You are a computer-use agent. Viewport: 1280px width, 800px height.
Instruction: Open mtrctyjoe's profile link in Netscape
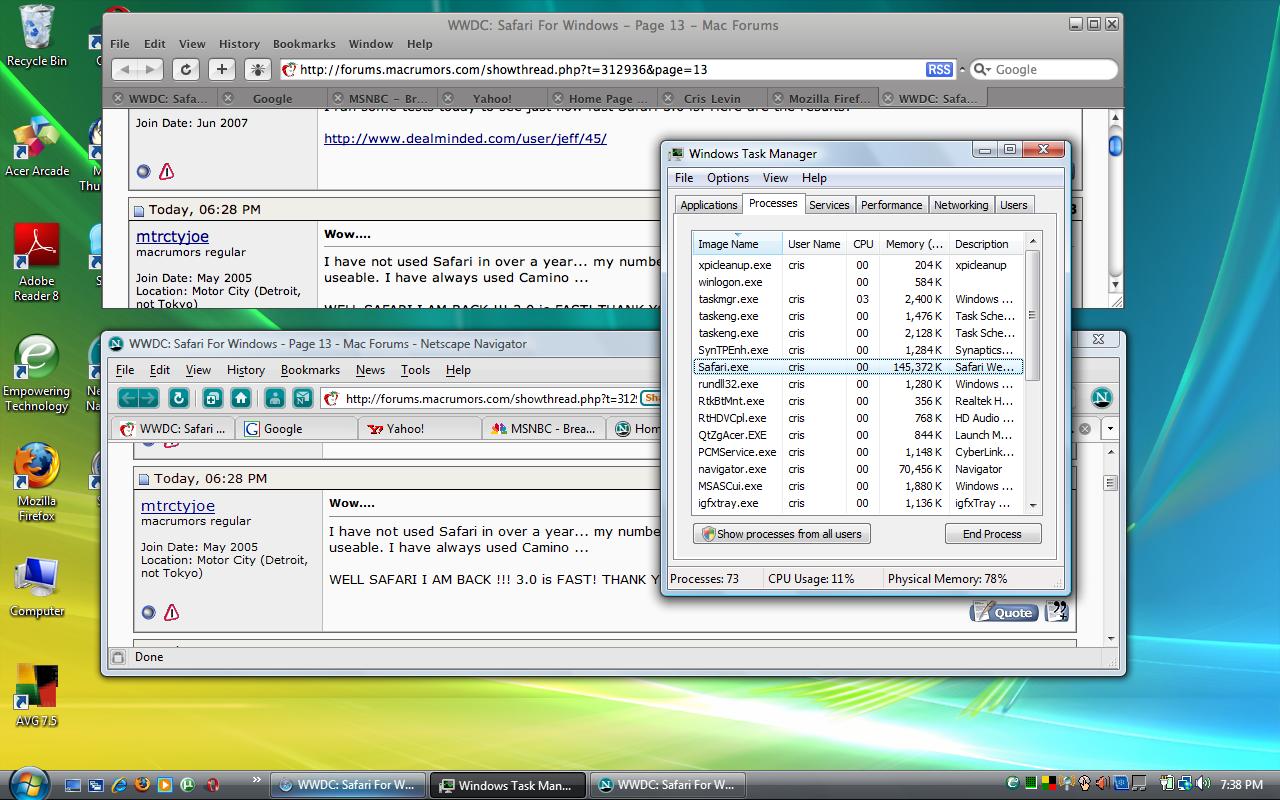(x=178, y=506)
